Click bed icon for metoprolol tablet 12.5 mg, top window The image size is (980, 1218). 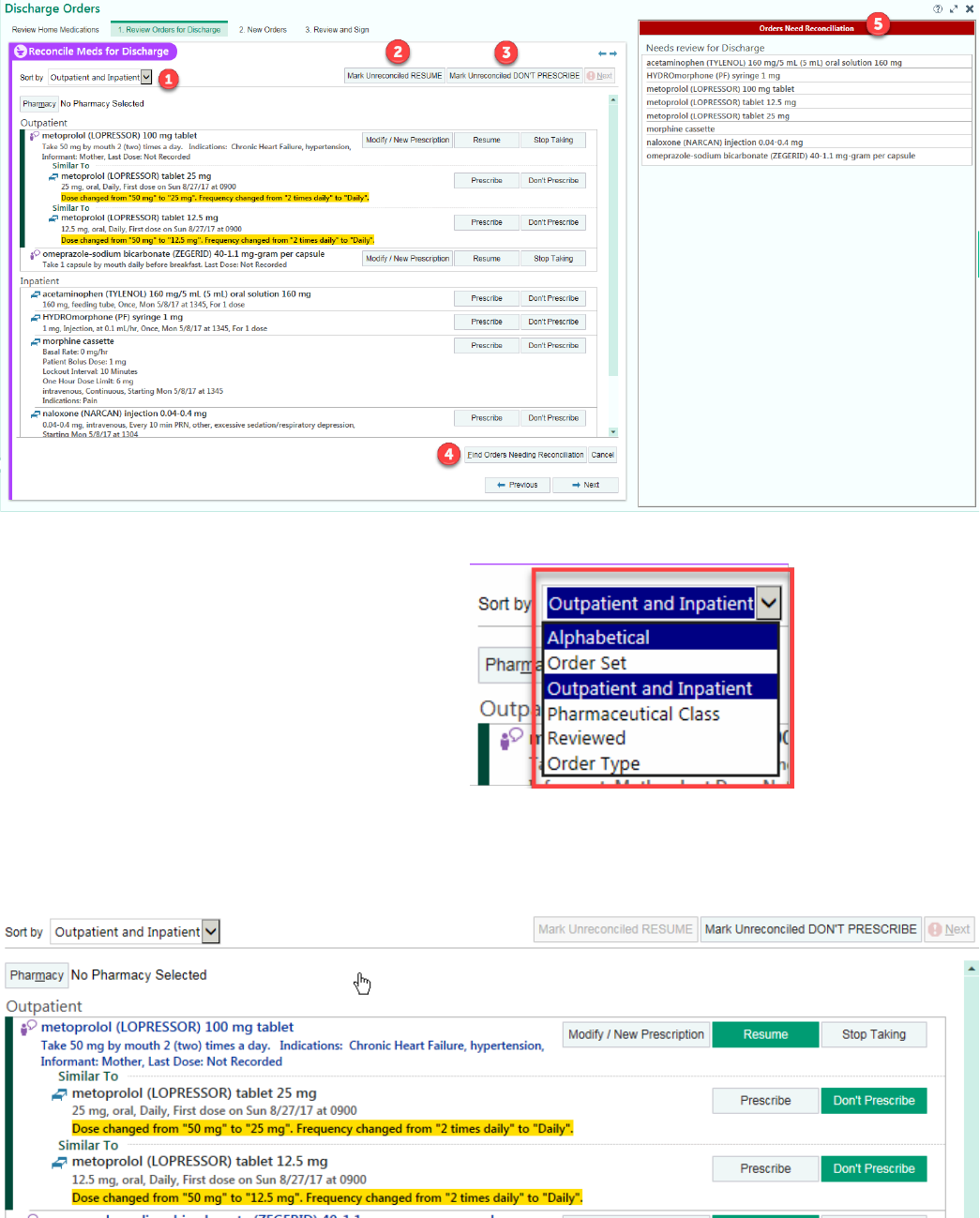53,218
